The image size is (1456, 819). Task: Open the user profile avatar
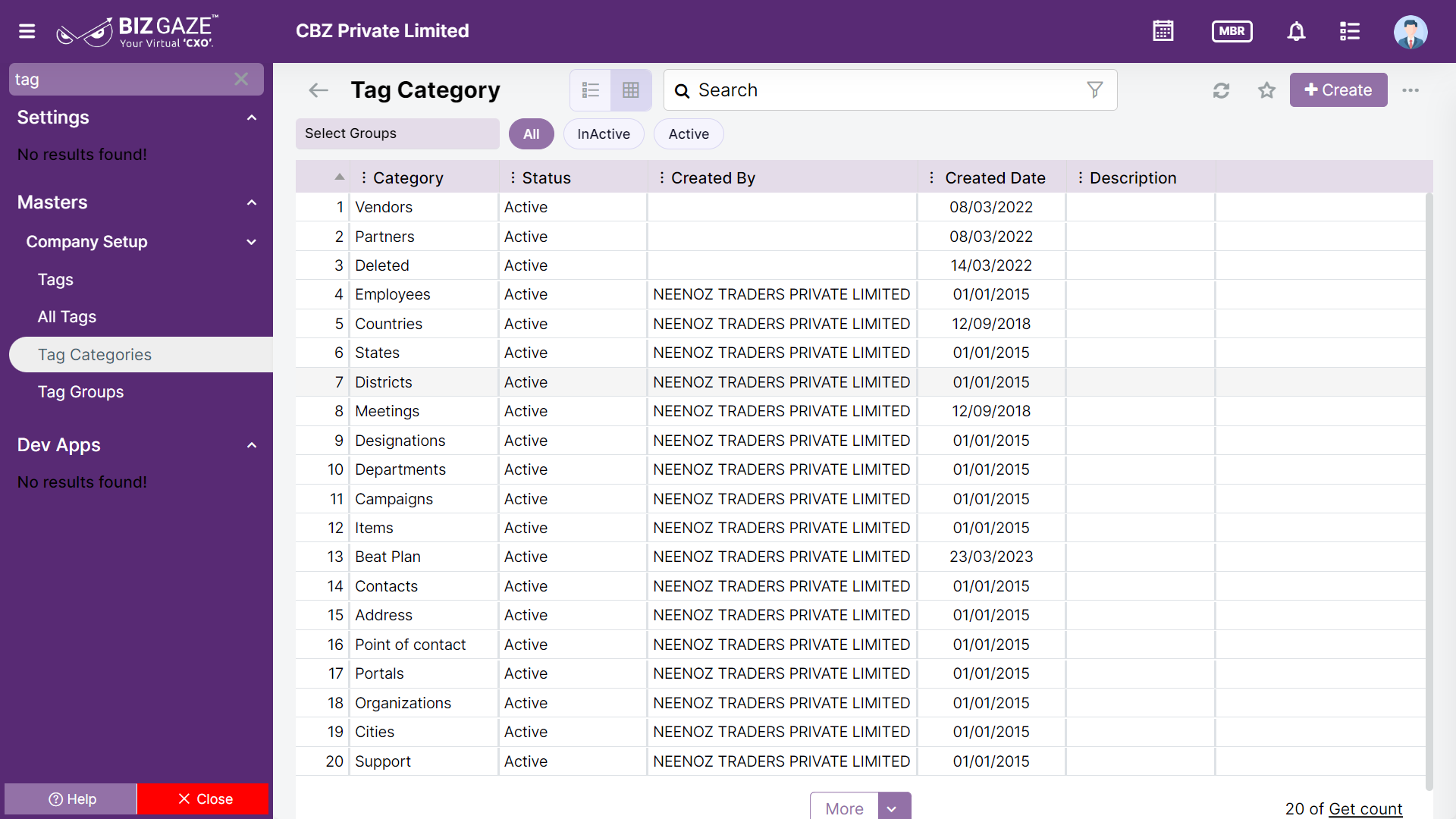click(x=1410, y=31)
